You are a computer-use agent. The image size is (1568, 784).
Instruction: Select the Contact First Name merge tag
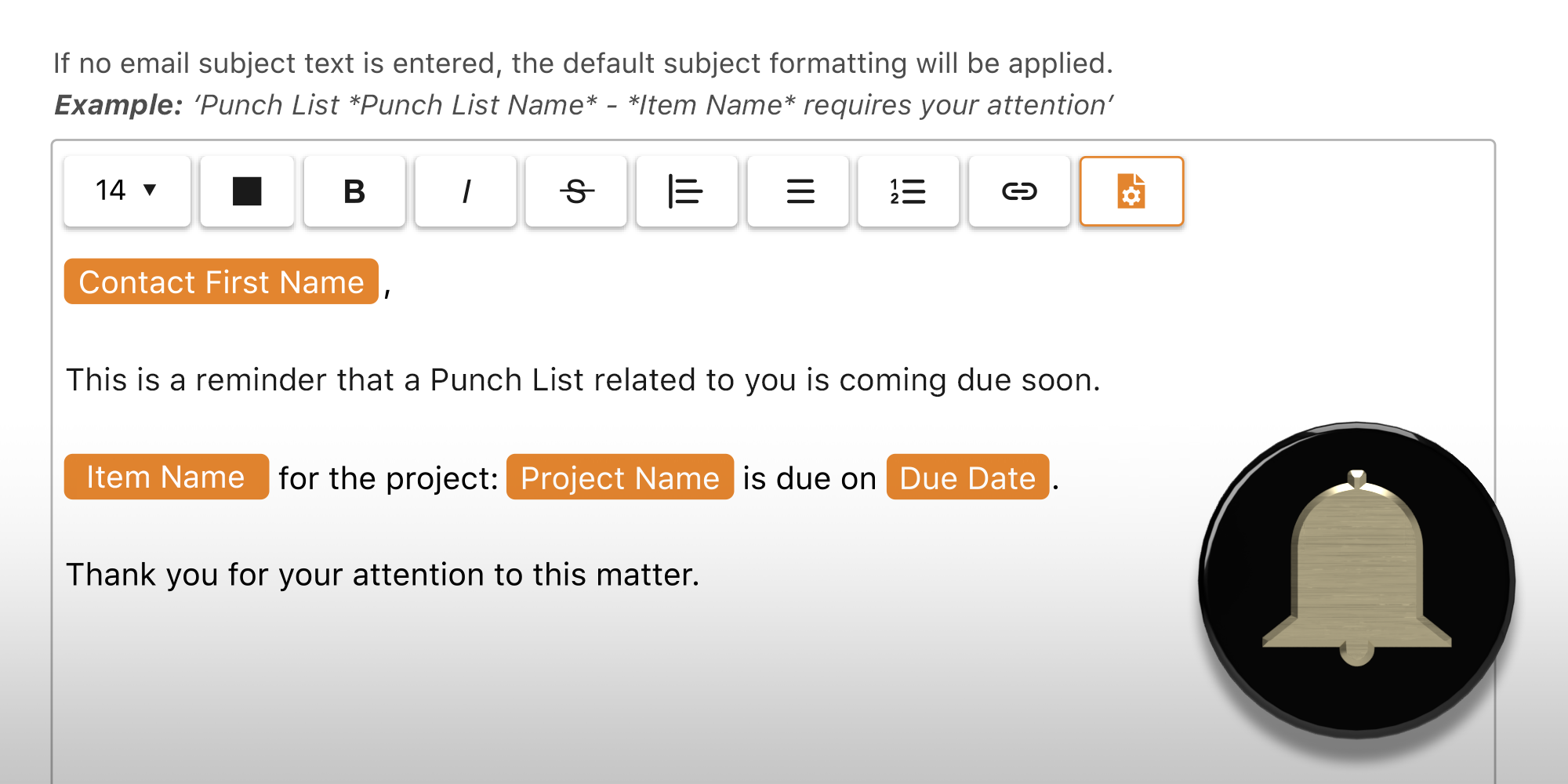(220, 281)
